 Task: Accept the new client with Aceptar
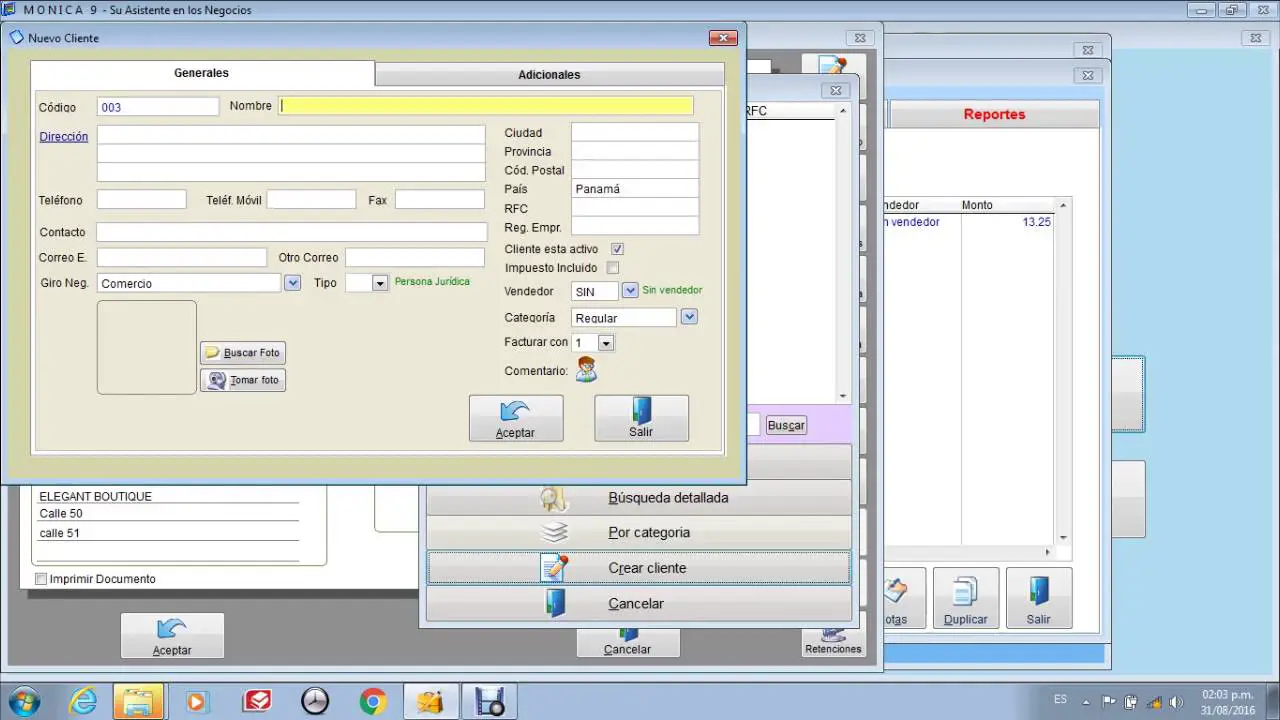point(516,418)
